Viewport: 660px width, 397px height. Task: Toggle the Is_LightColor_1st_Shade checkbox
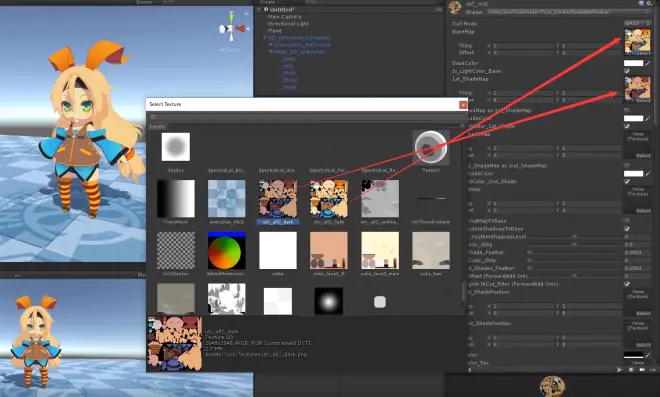pyautogui.click(x=627, y=126)
